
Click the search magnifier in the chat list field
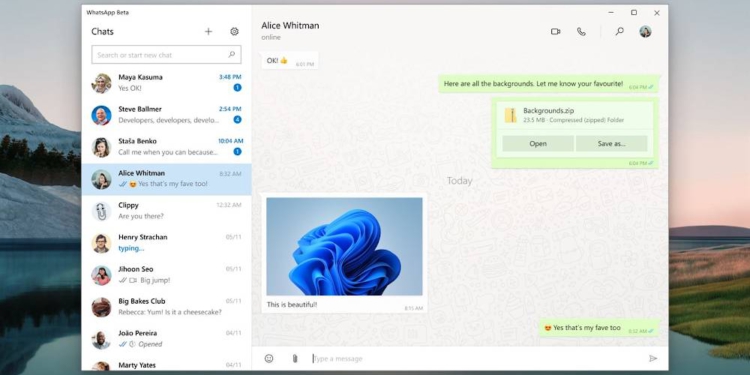pos(232,55)
